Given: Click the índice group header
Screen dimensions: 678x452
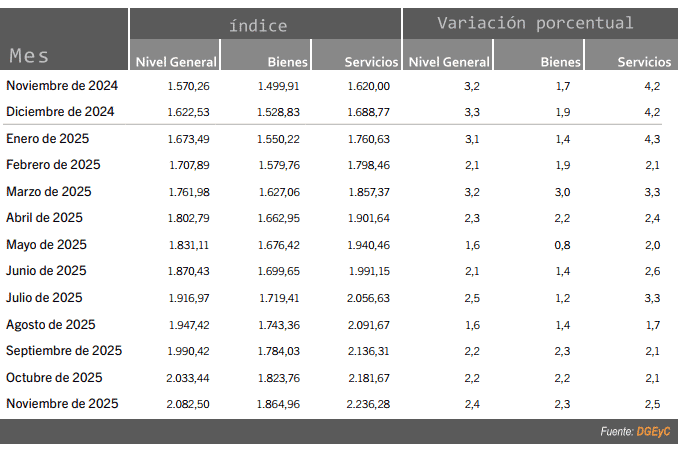Looking at the screenshot, I should tap(258, 25).
